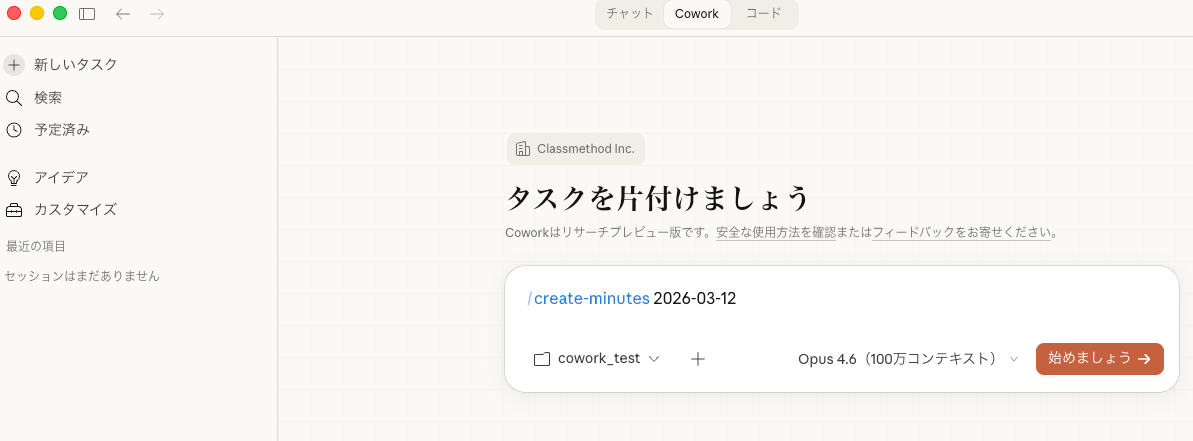Click the 始めましょう button

pos(1099,359)
